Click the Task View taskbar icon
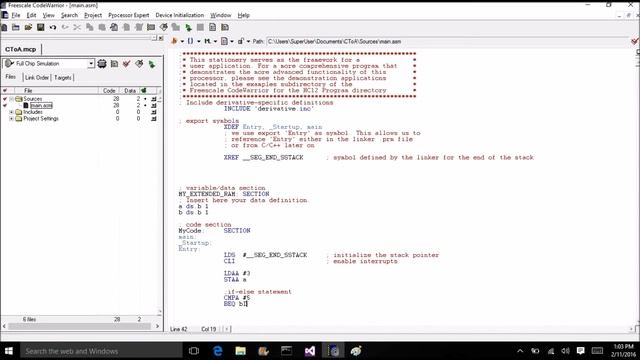Image resolution: width=640 pixels, height=360 pixels. tap(194, 351)
